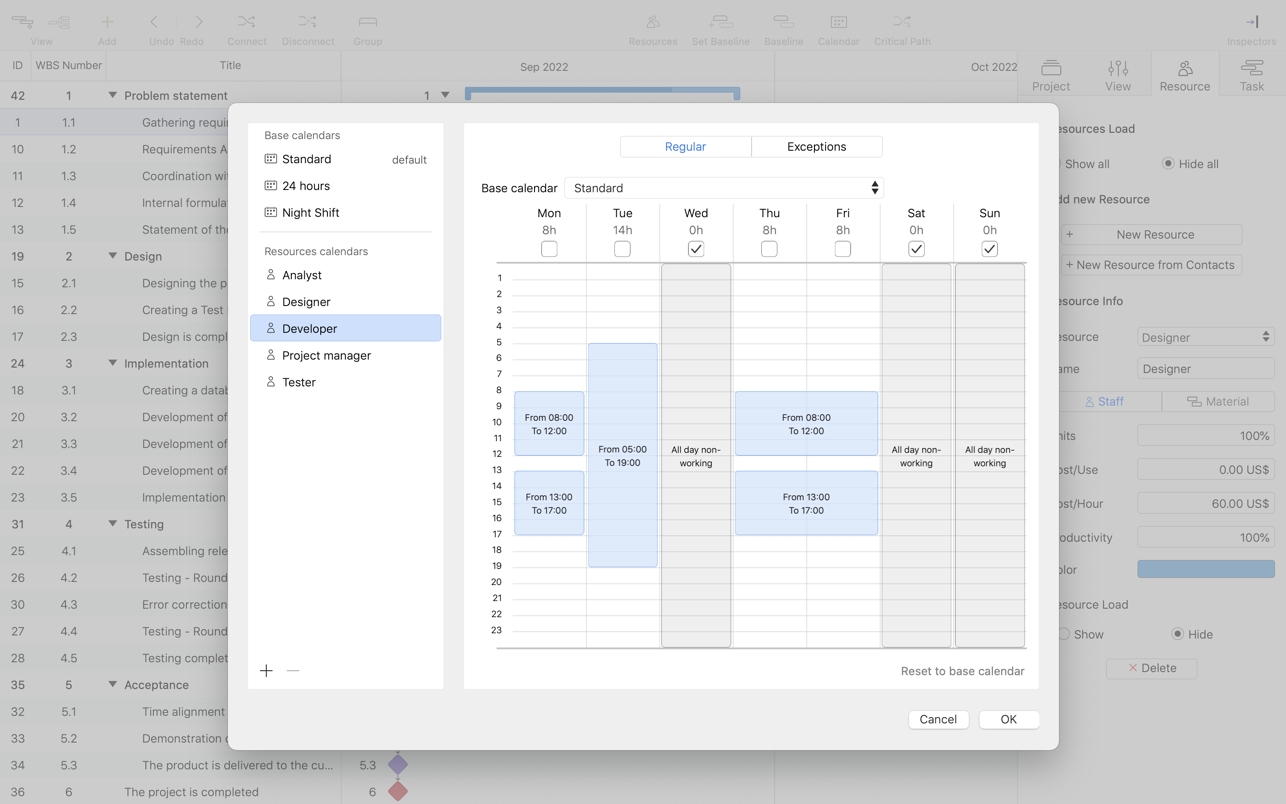Select the Developer resource calendar
The image size is (1286, 804).
[x=345, y=328]
